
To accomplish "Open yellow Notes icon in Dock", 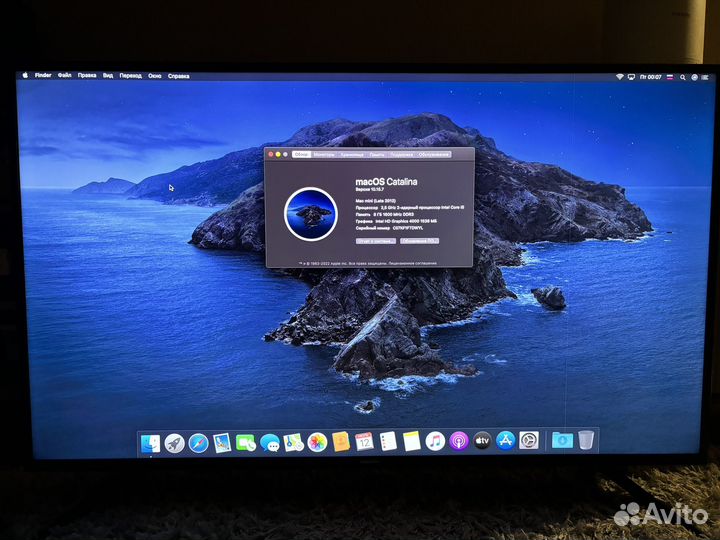I will tap(411, 441).
